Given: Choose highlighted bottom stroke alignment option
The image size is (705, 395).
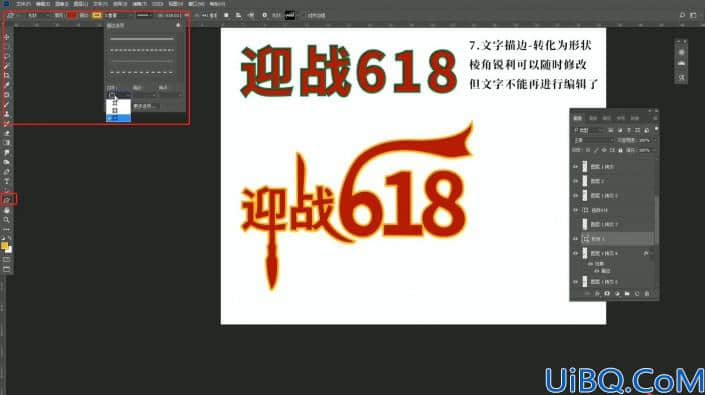Looking at the screenshot, I should pos(118,118).
